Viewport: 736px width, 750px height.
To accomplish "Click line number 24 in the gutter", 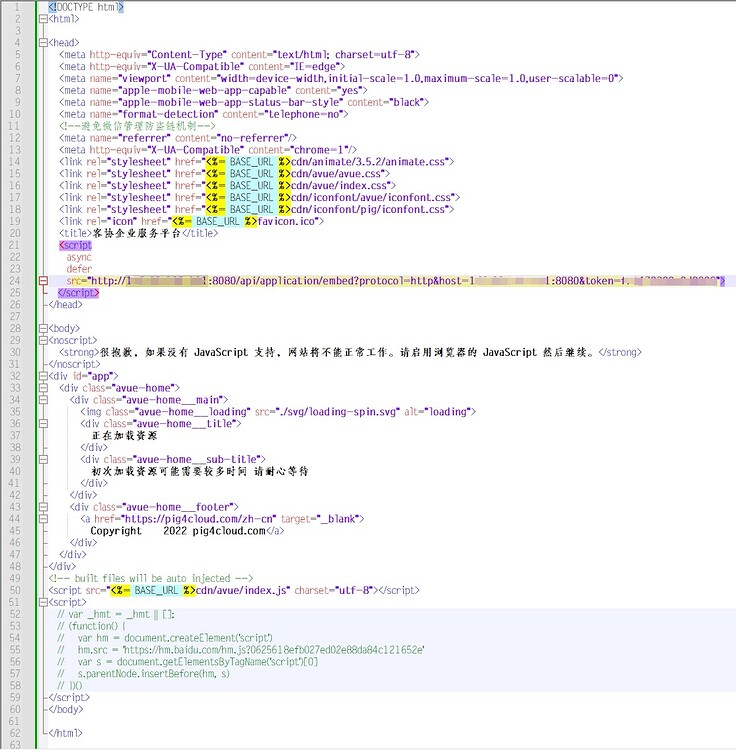I will pos(15,281).
